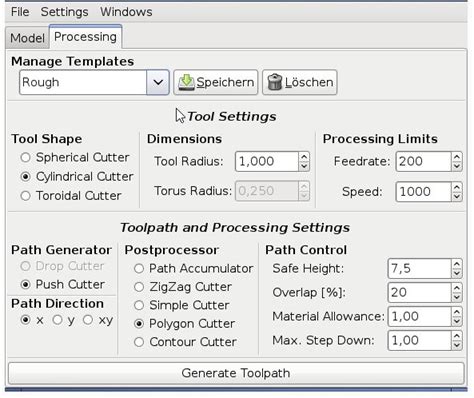Screen dimensions: 474x398
Task: Increase Speed with up arrow
Action: (457, 187)
